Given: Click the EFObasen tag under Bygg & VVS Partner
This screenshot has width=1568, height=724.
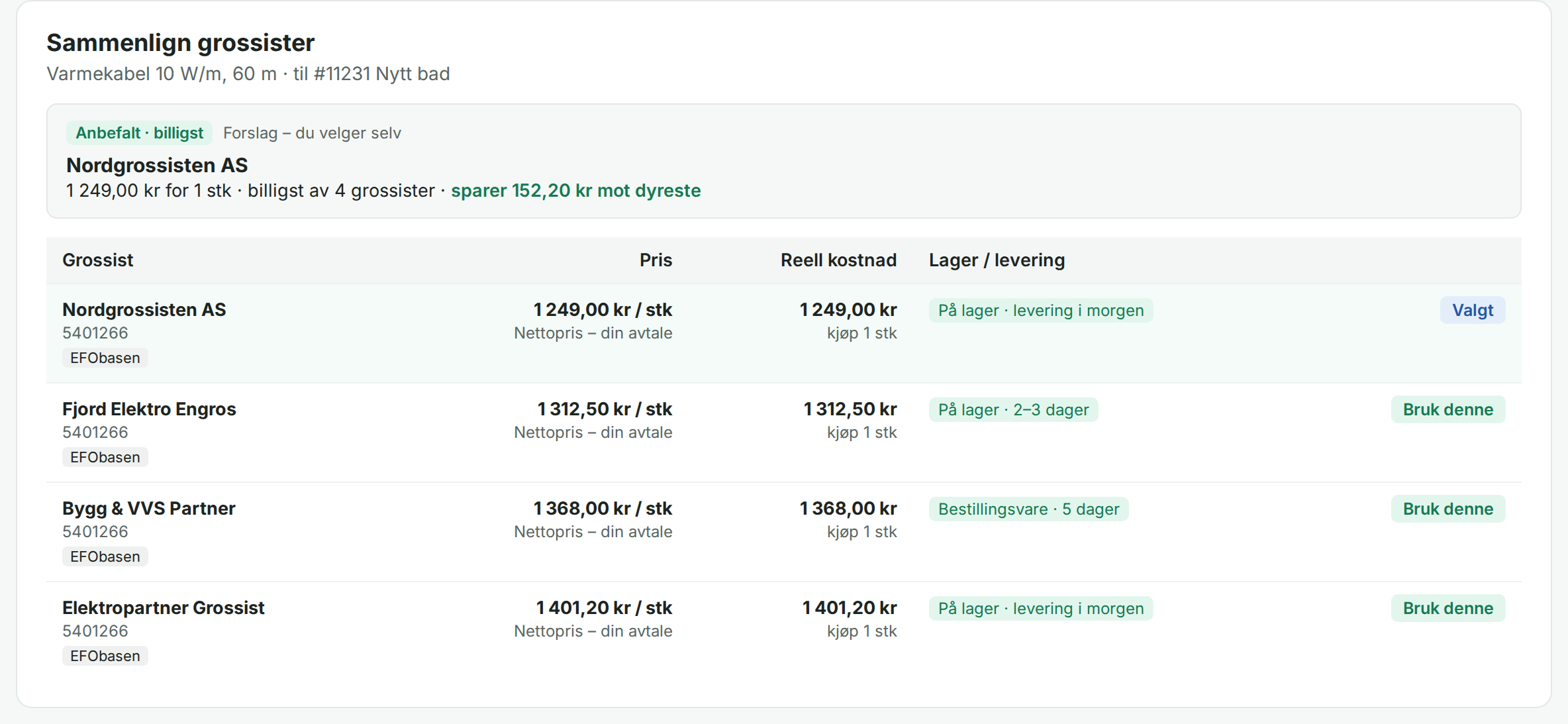Looking at the screenshot, I should (x=105, y=556).
